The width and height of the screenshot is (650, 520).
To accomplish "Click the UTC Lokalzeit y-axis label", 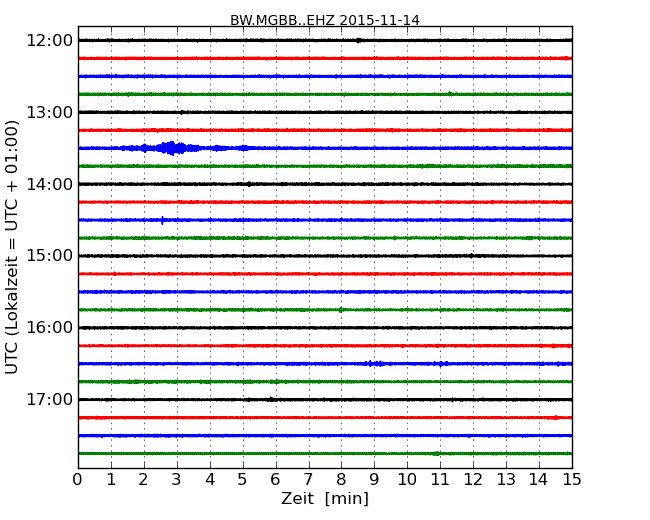I will click(x=12, y=247).
